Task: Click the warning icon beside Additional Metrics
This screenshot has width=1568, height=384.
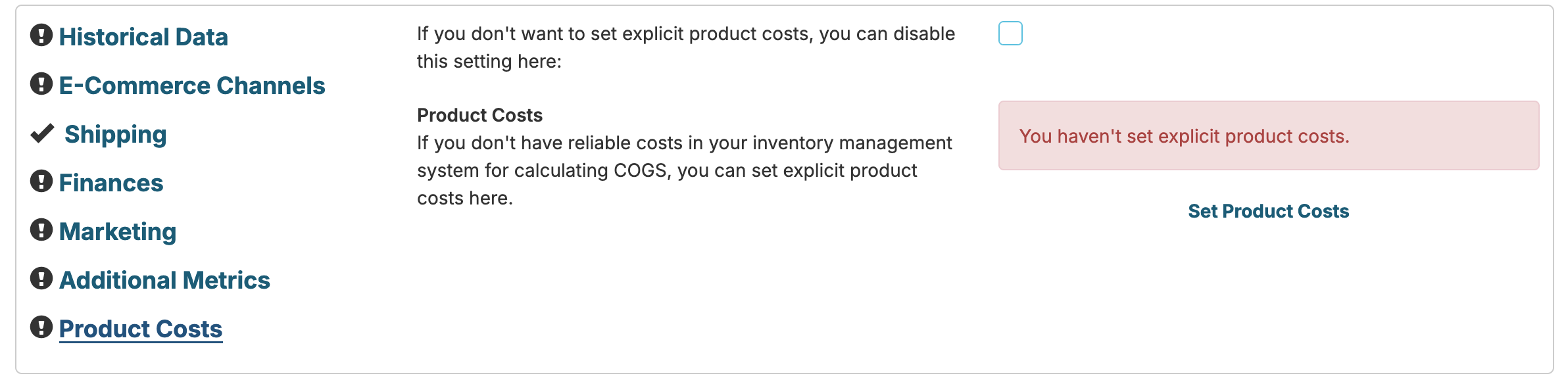Action: coord(41,279)
